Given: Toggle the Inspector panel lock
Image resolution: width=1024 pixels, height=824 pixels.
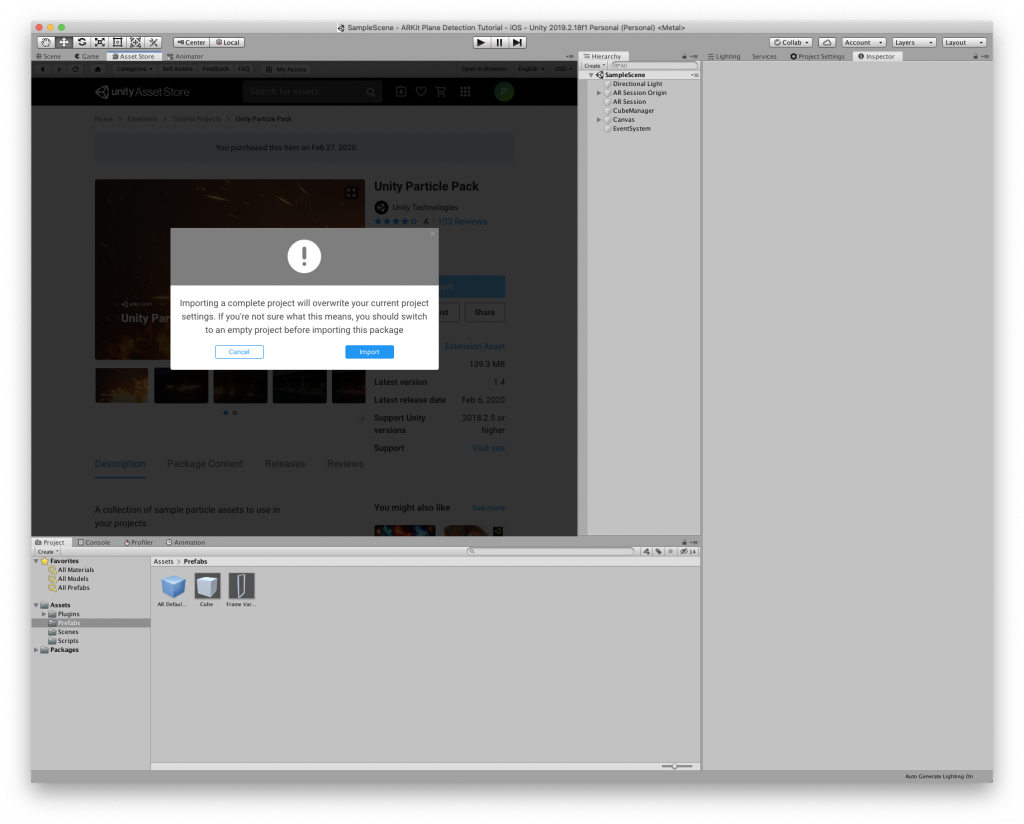Looking at the screenshot, I should (976, 57).
